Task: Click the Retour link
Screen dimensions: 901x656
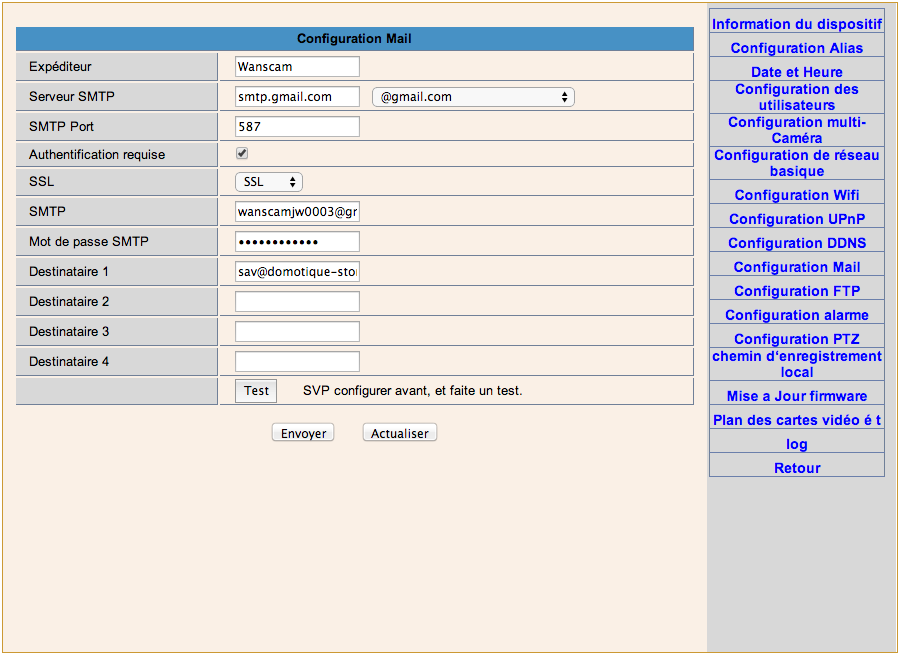Action: coord(797,468)
